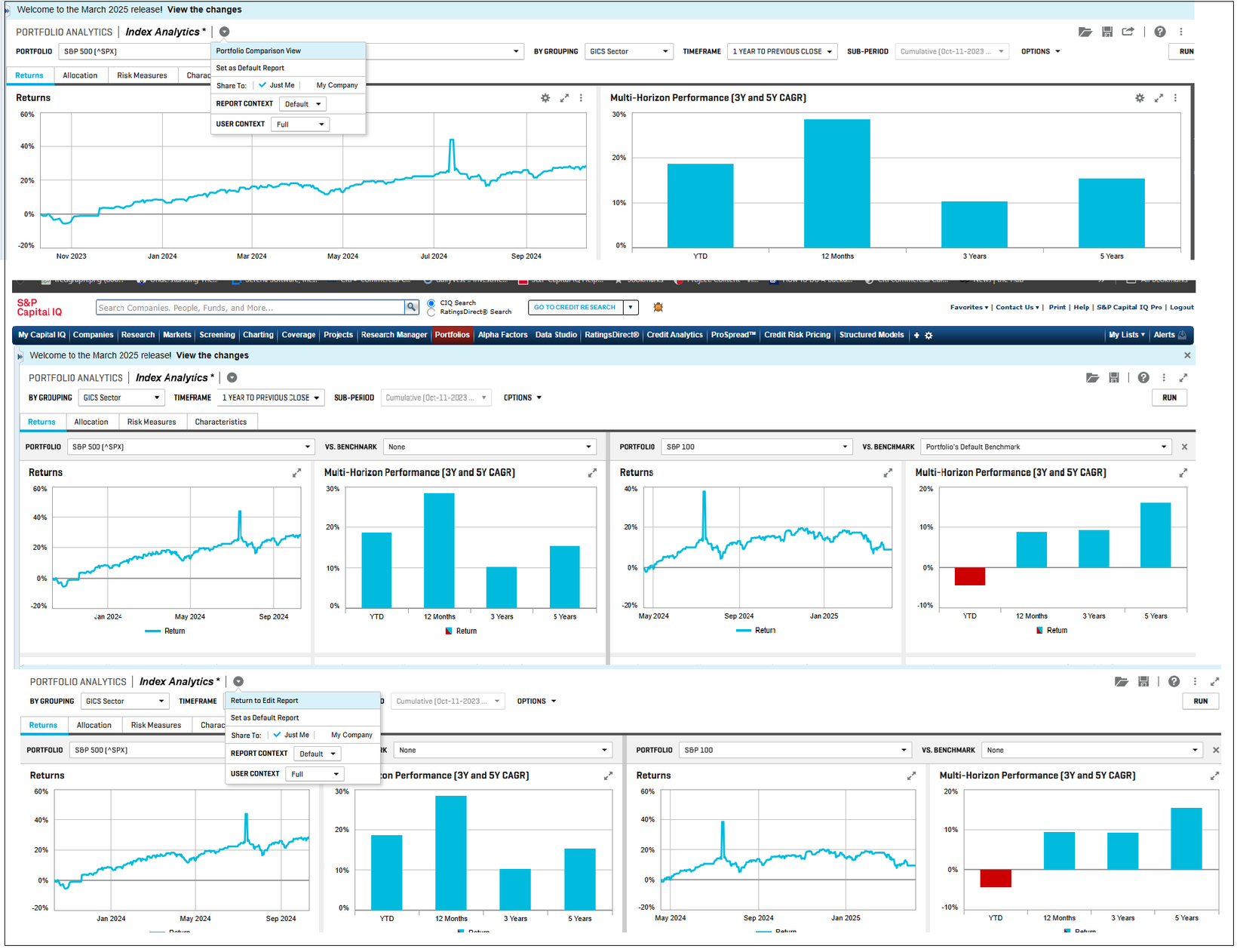This screenshot has width=1237, height=952.
Task: Click the Alerts item in navigation bar
Action: coord(1169,335)
